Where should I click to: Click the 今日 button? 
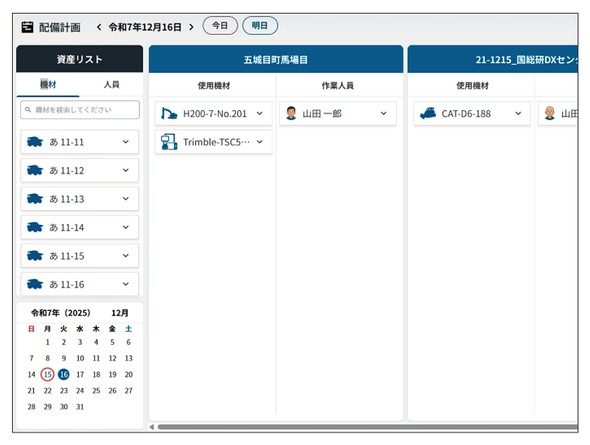click(x=220, y=26)
